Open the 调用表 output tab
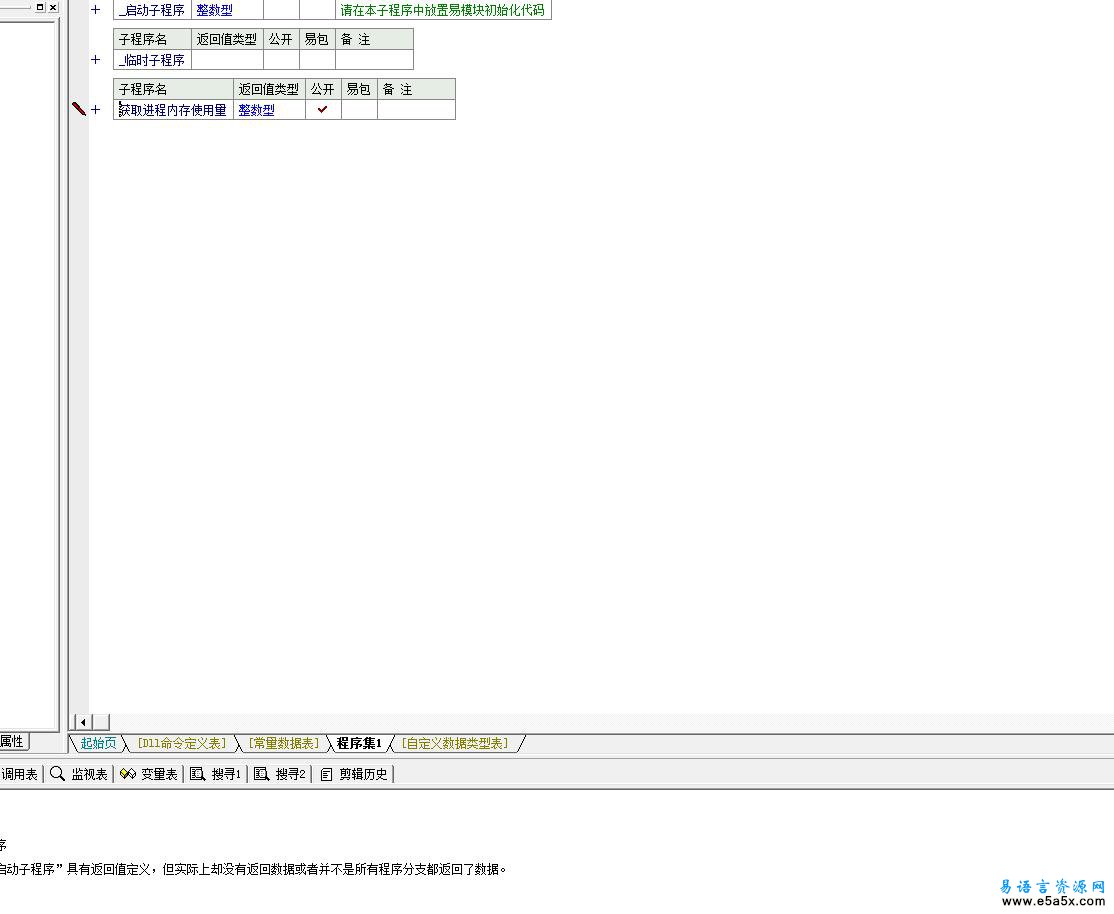This screenshot has height=914, width=1114. [x=20, y=774]
